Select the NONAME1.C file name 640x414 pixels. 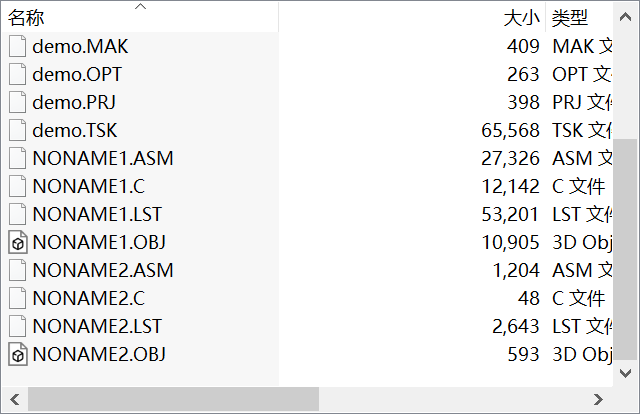pos(89,187)
